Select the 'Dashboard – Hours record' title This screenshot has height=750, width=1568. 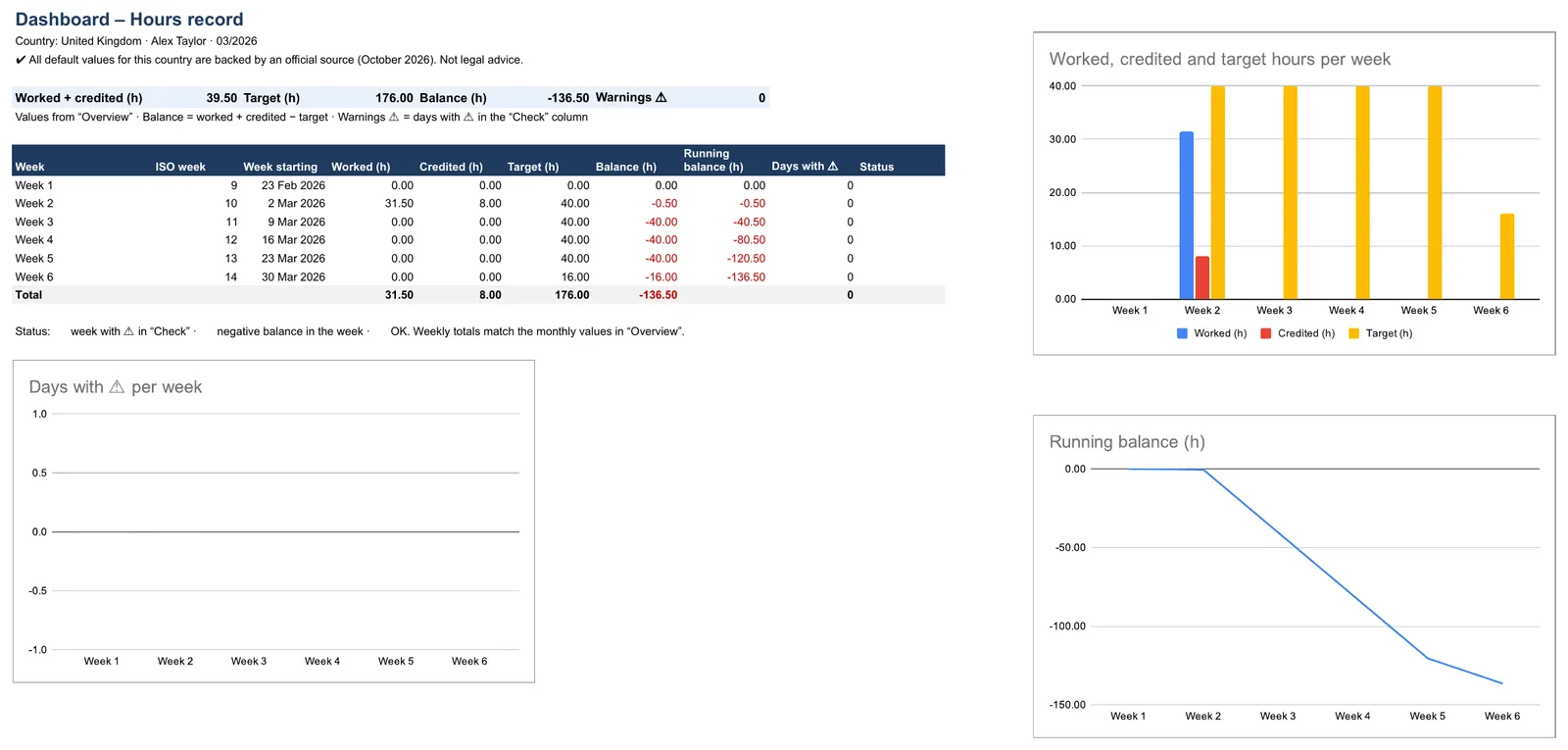tap(129, 19)
